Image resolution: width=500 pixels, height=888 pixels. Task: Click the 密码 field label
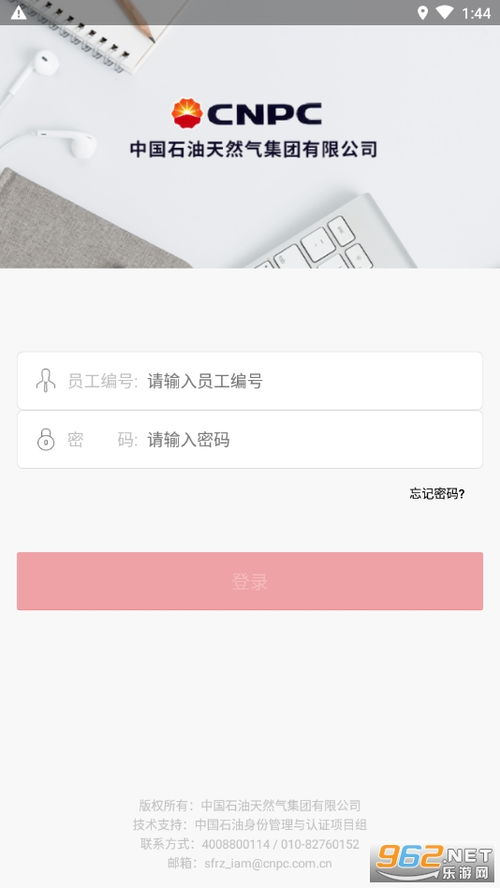pos(102,439)
